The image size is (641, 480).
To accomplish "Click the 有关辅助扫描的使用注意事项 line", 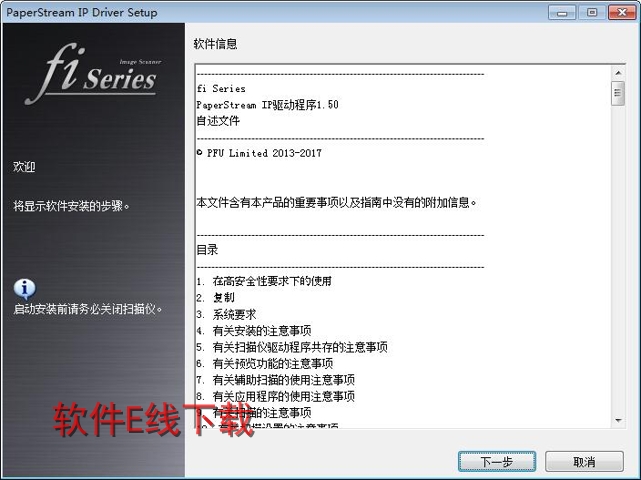I will click(284, 380).
